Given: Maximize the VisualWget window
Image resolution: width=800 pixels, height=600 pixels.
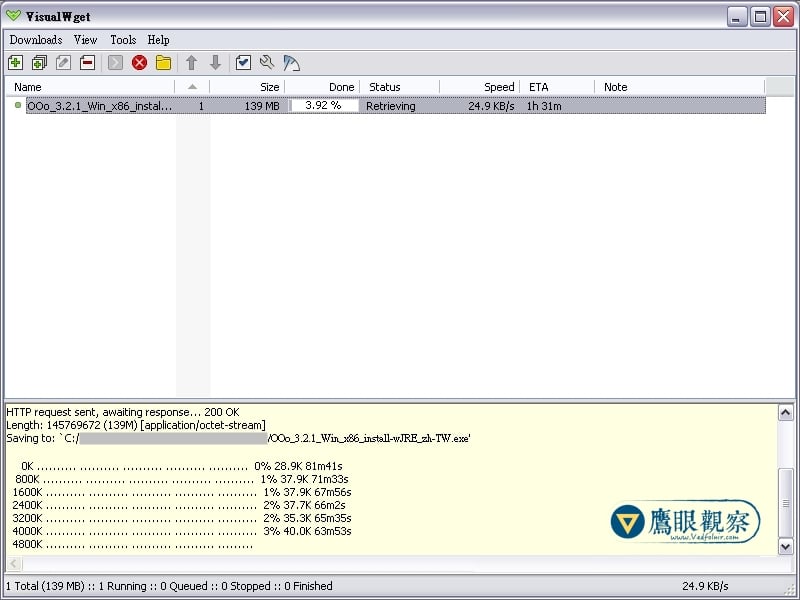Looking at the screenshot, I should 760,16.
